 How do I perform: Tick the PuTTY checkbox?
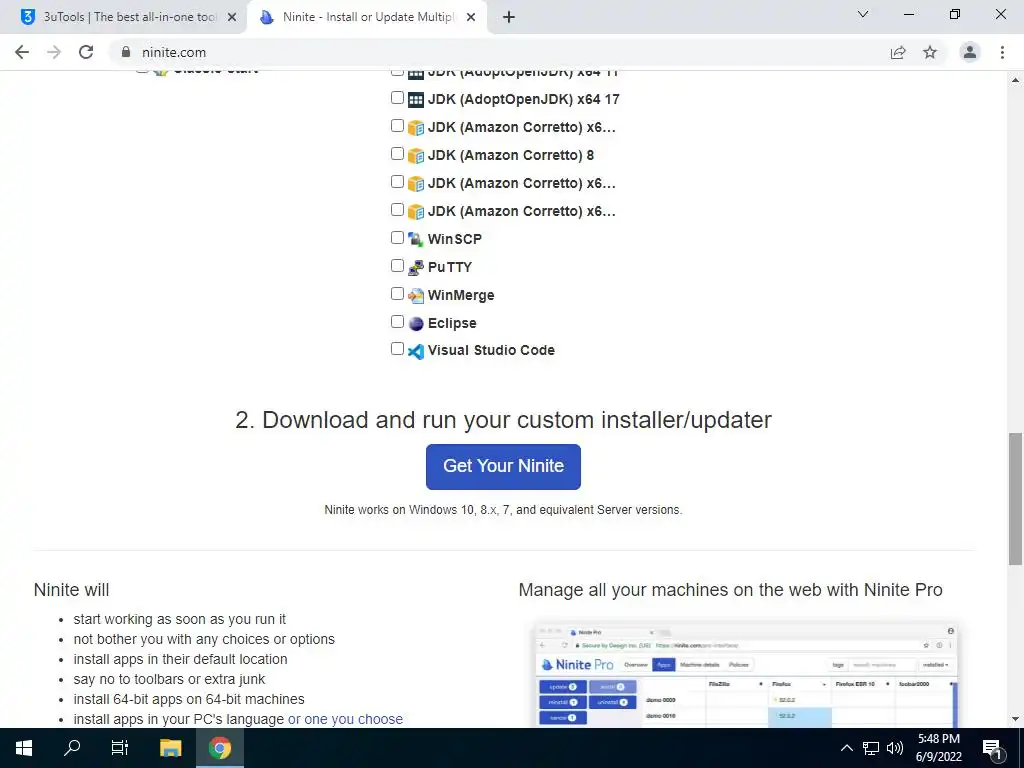point(397,266)
